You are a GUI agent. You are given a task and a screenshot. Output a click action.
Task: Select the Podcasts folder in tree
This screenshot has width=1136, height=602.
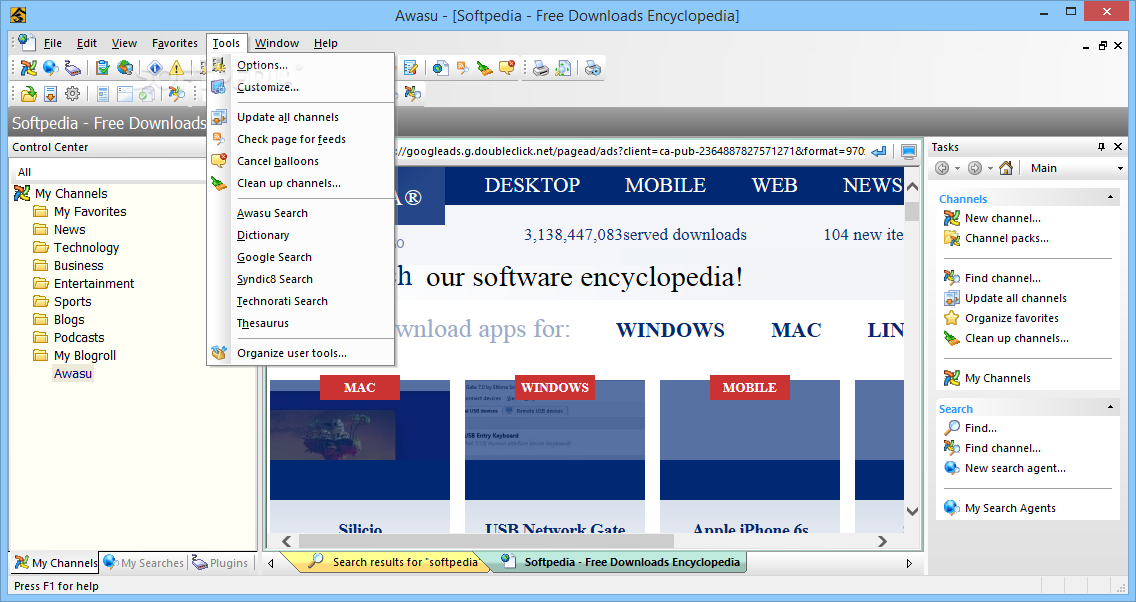point(79,338)
